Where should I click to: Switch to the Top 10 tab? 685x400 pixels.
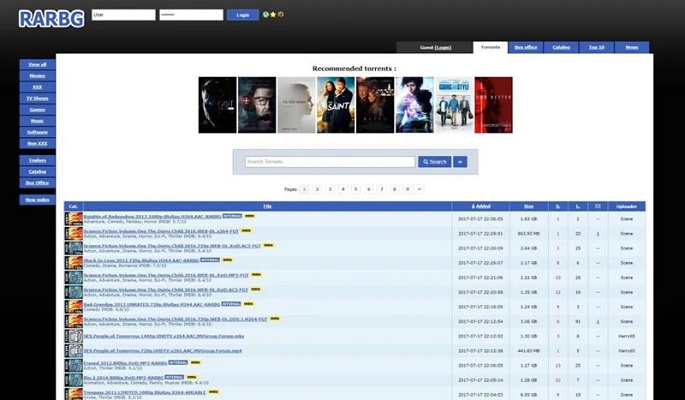596,47
